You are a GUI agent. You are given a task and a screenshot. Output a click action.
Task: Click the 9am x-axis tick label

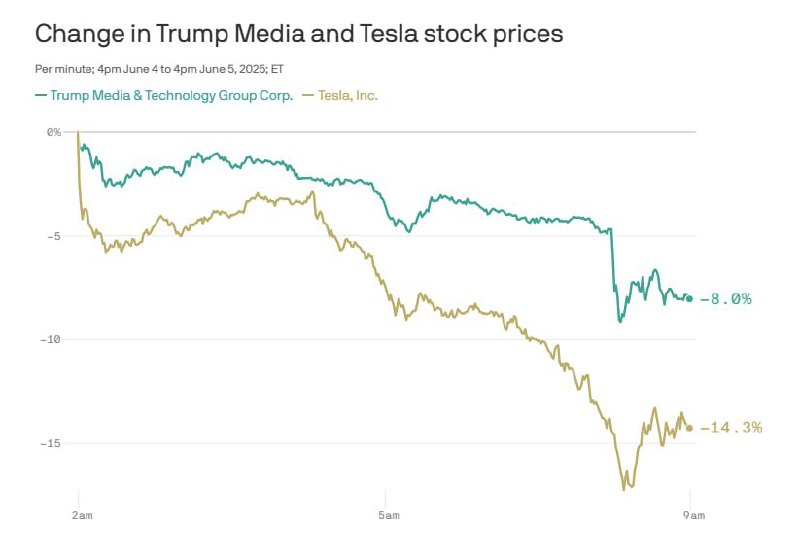[694, 515]
